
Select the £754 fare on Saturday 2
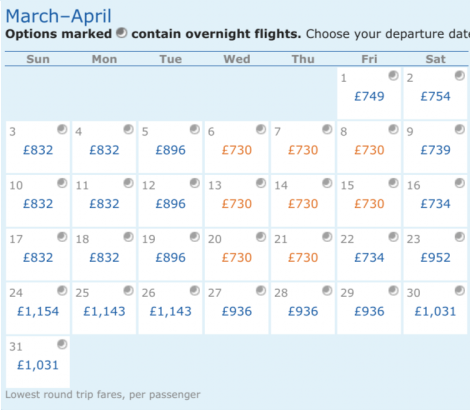(435, 96)
